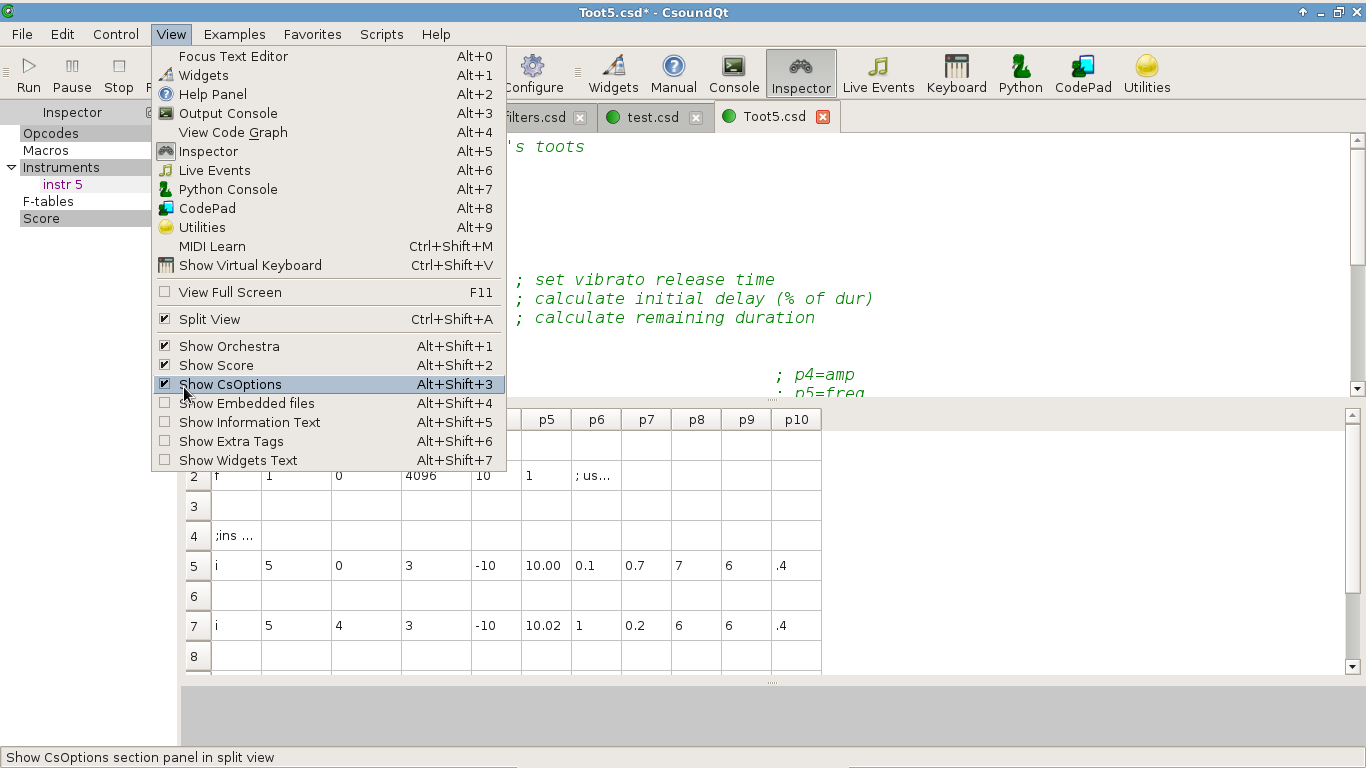Enable Show Information Text option

pos(329,422)
